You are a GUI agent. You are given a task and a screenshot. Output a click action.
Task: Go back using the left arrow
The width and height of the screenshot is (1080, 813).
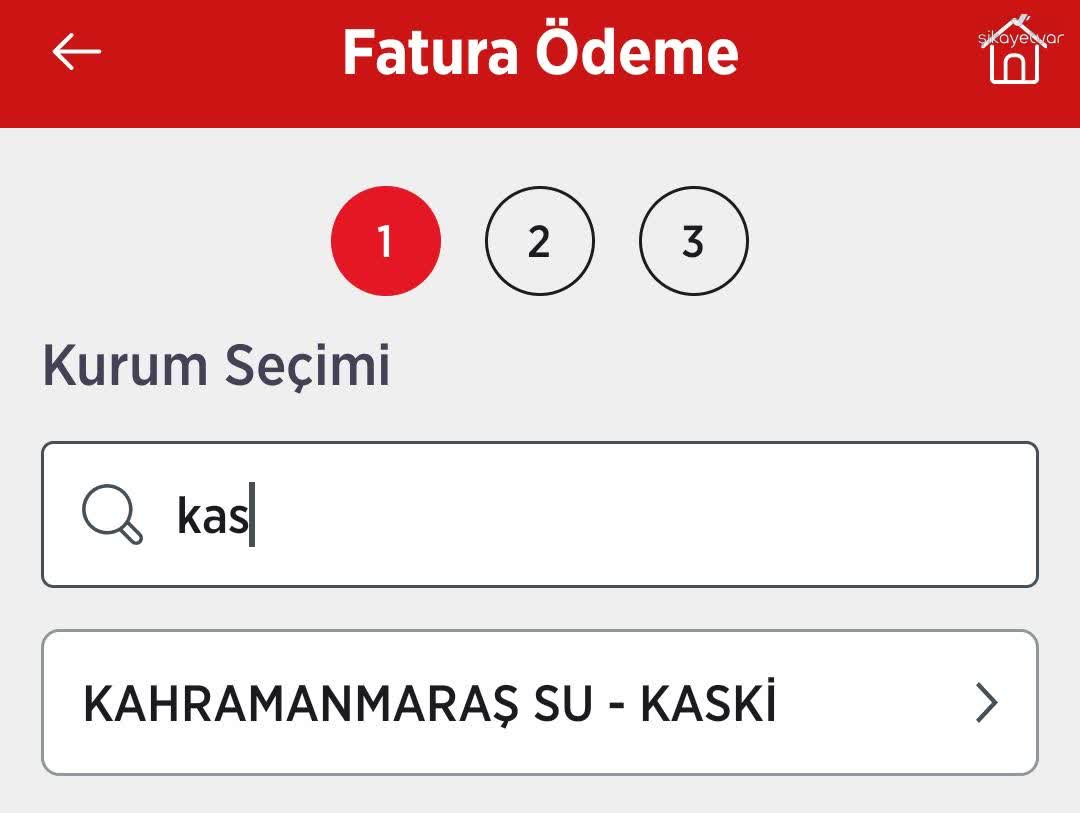(75, 52)
